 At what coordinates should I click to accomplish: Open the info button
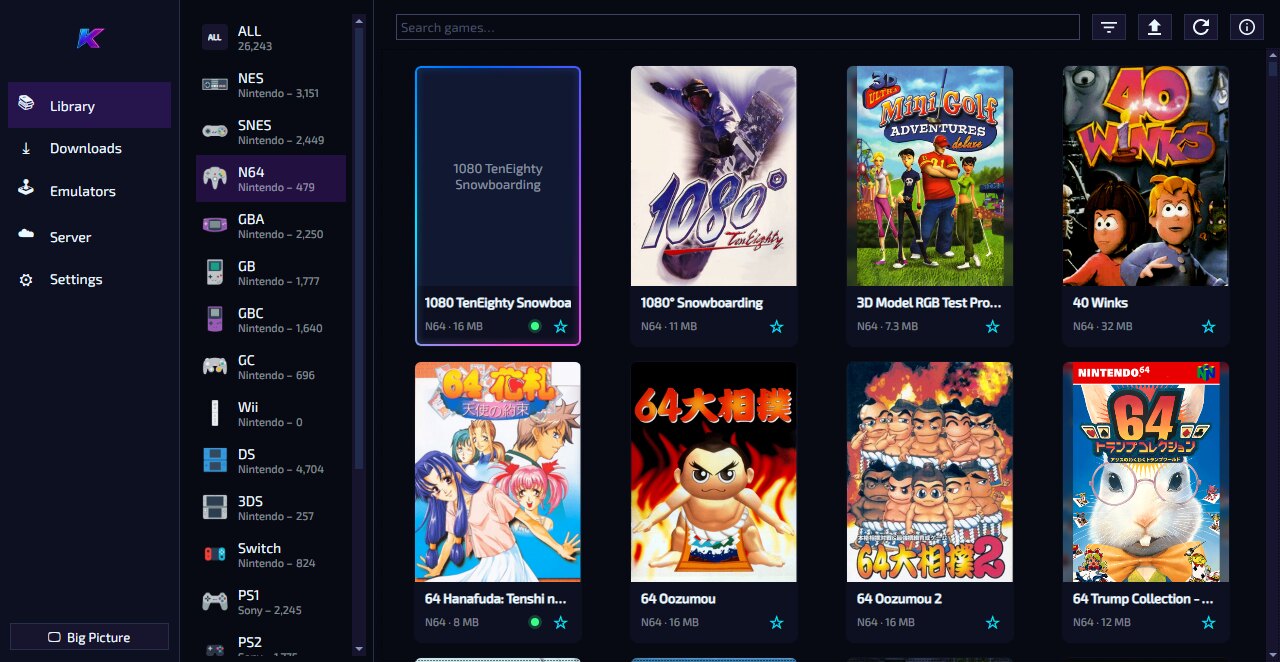[x=1246, y=27]
